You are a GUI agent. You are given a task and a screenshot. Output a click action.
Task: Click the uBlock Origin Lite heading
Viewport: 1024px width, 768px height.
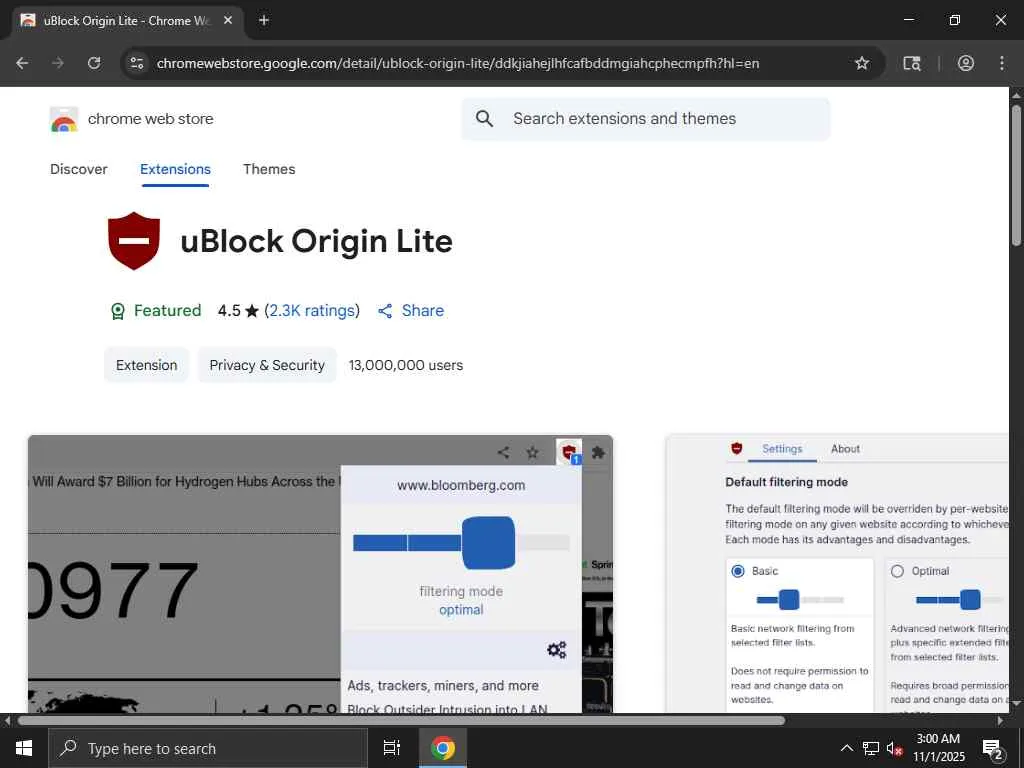click(x=316, y=241)
